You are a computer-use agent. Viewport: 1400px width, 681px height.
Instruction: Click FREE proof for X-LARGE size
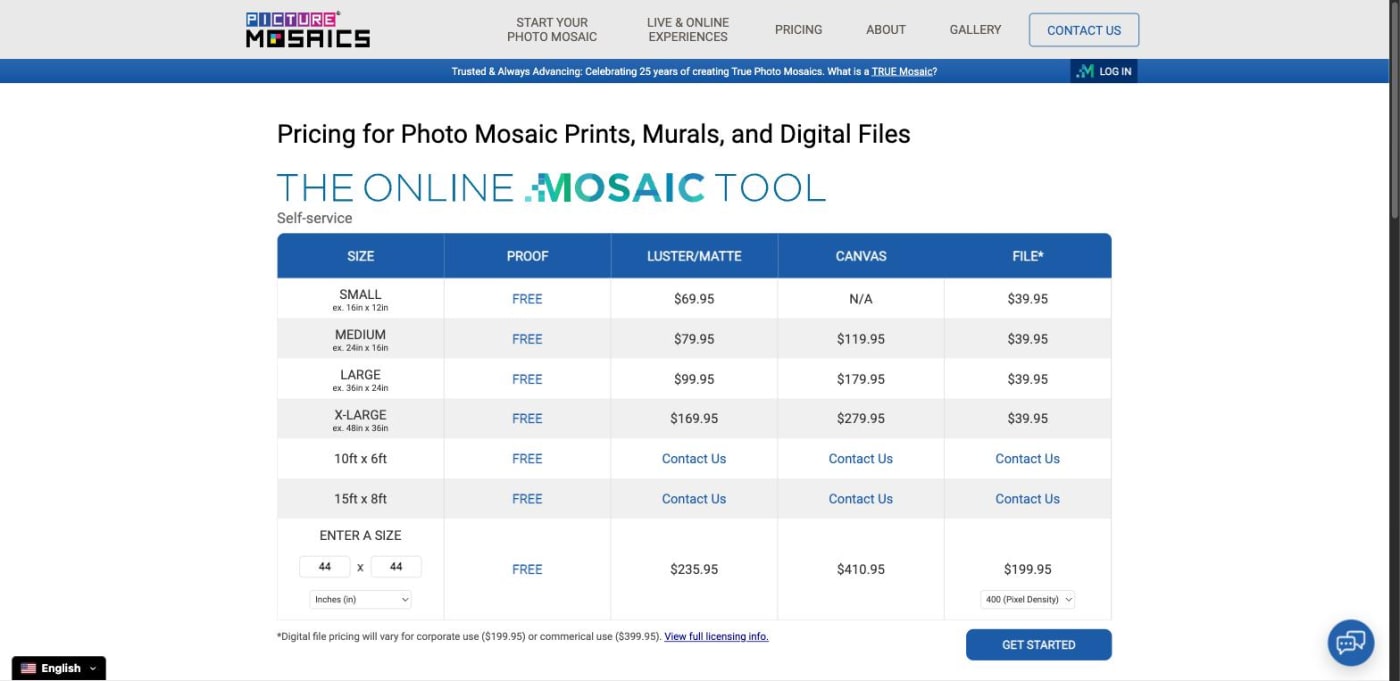527,419
